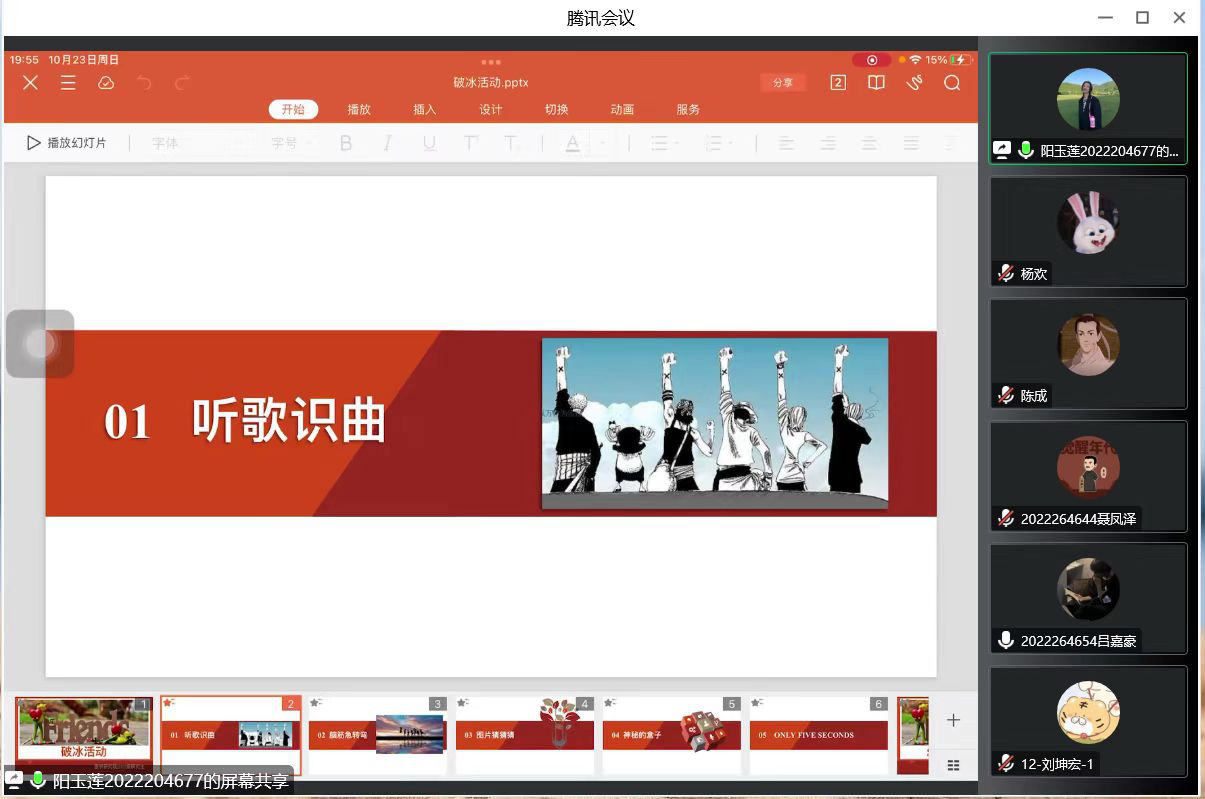The height and width of the screenshot is (799, 1205).
Task: Click 2022264644聂凤泽 participant tile
Action: tap(1088, 476)
